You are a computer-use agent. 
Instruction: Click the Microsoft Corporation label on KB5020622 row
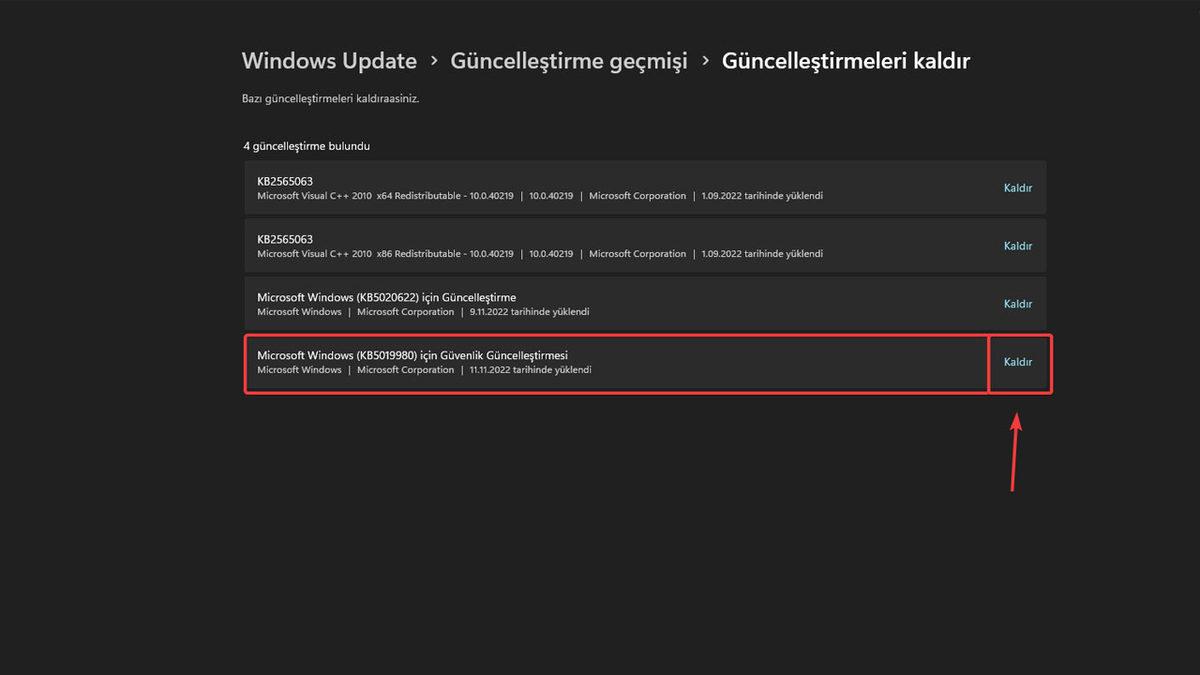point(405,312)
